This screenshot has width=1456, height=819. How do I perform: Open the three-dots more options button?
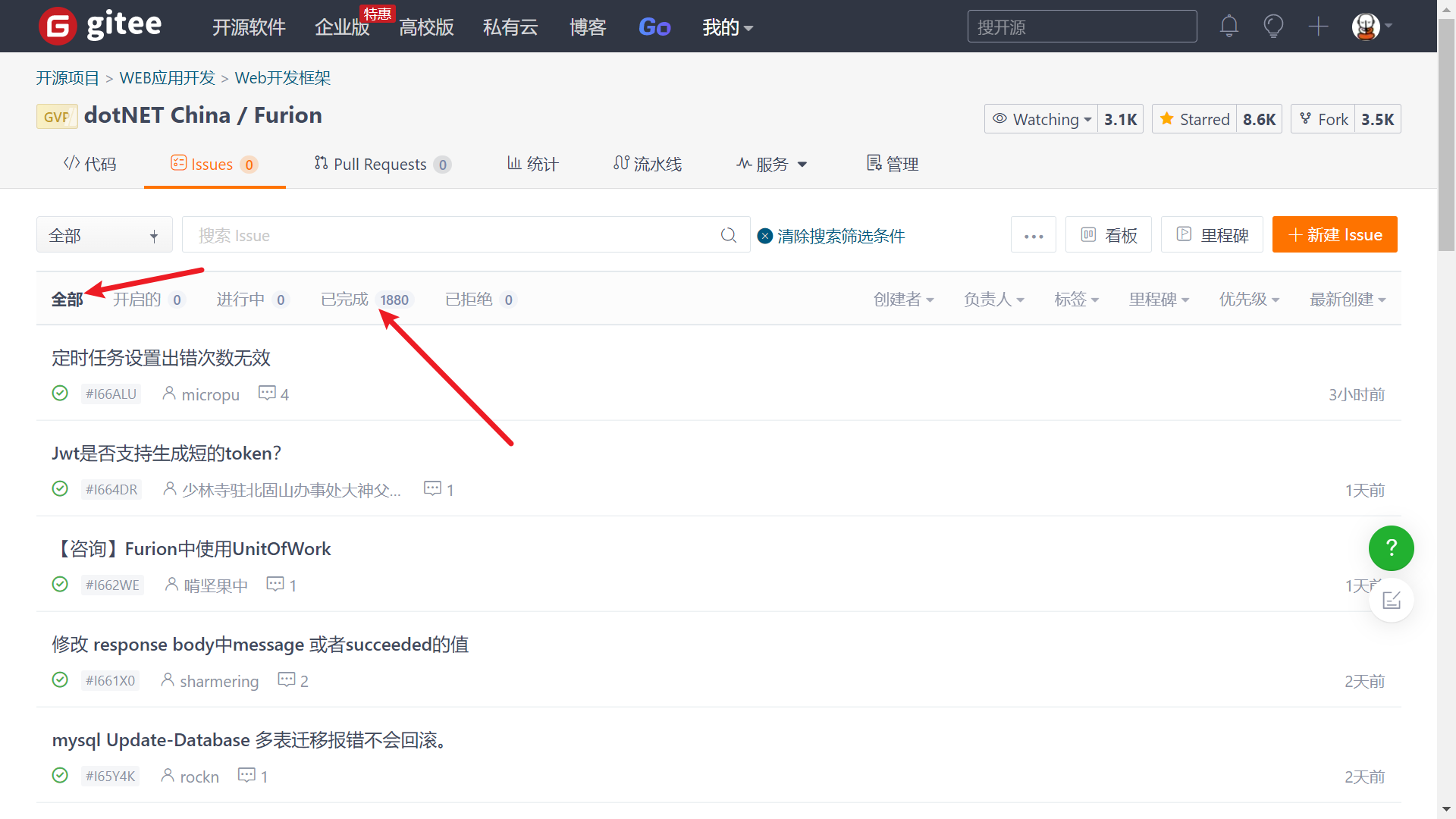click(1033, 235)
